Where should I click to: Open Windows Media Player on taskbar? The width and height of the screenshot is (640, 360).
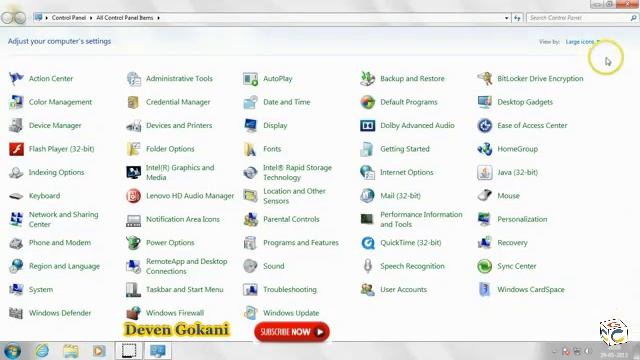click(99, 351)
